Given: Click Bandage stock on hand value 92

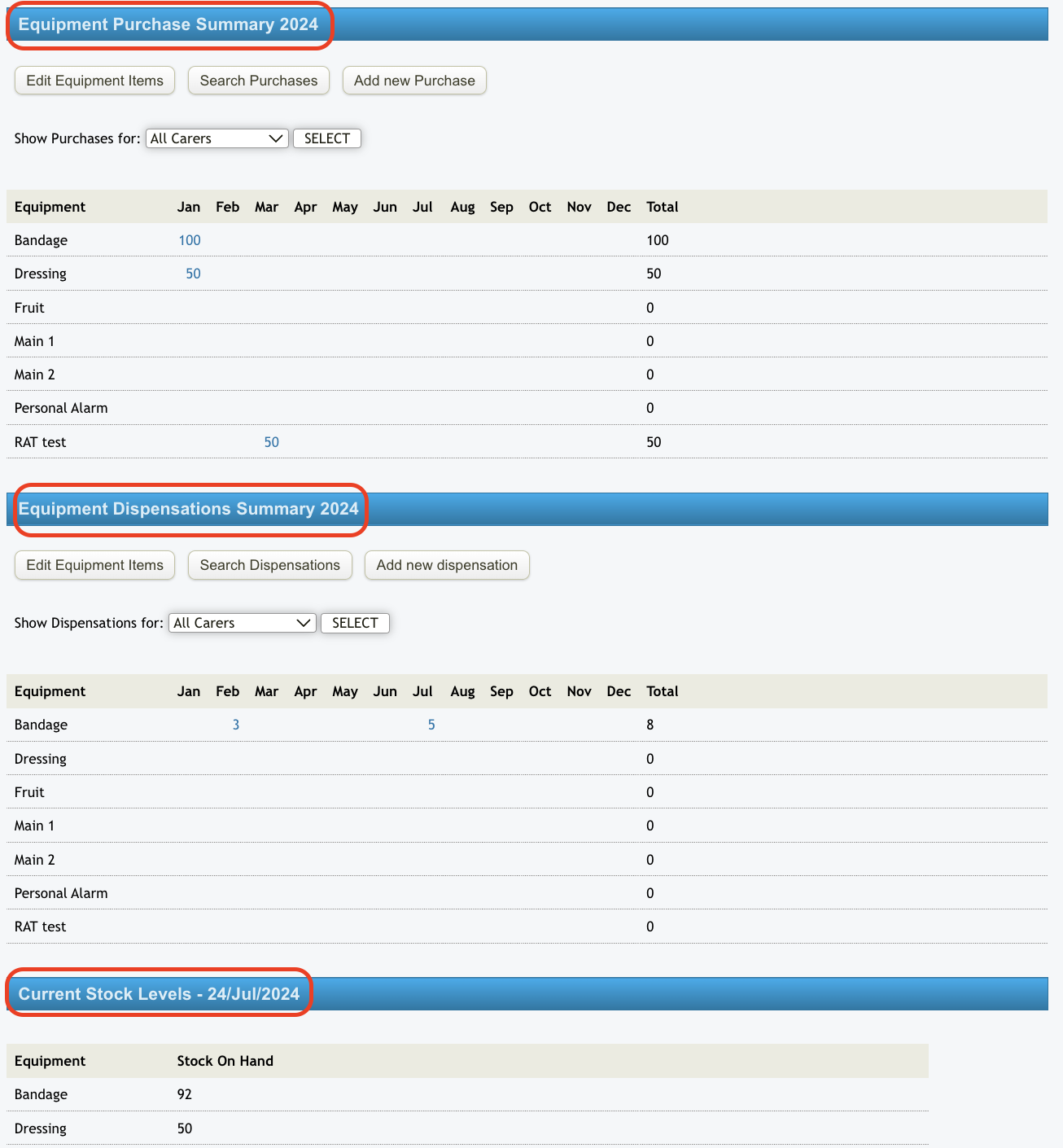Looking at the screenshot, I should click(185, 1094).
